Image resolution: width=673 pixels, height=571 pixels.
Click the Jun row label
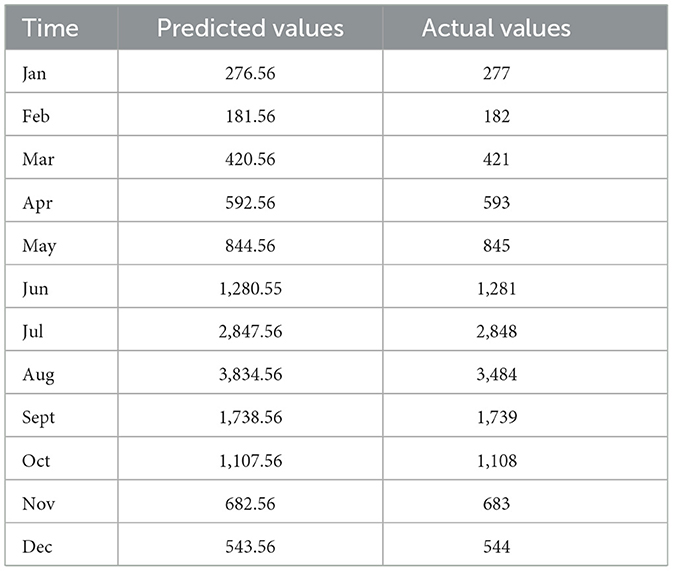click(35, 290)
